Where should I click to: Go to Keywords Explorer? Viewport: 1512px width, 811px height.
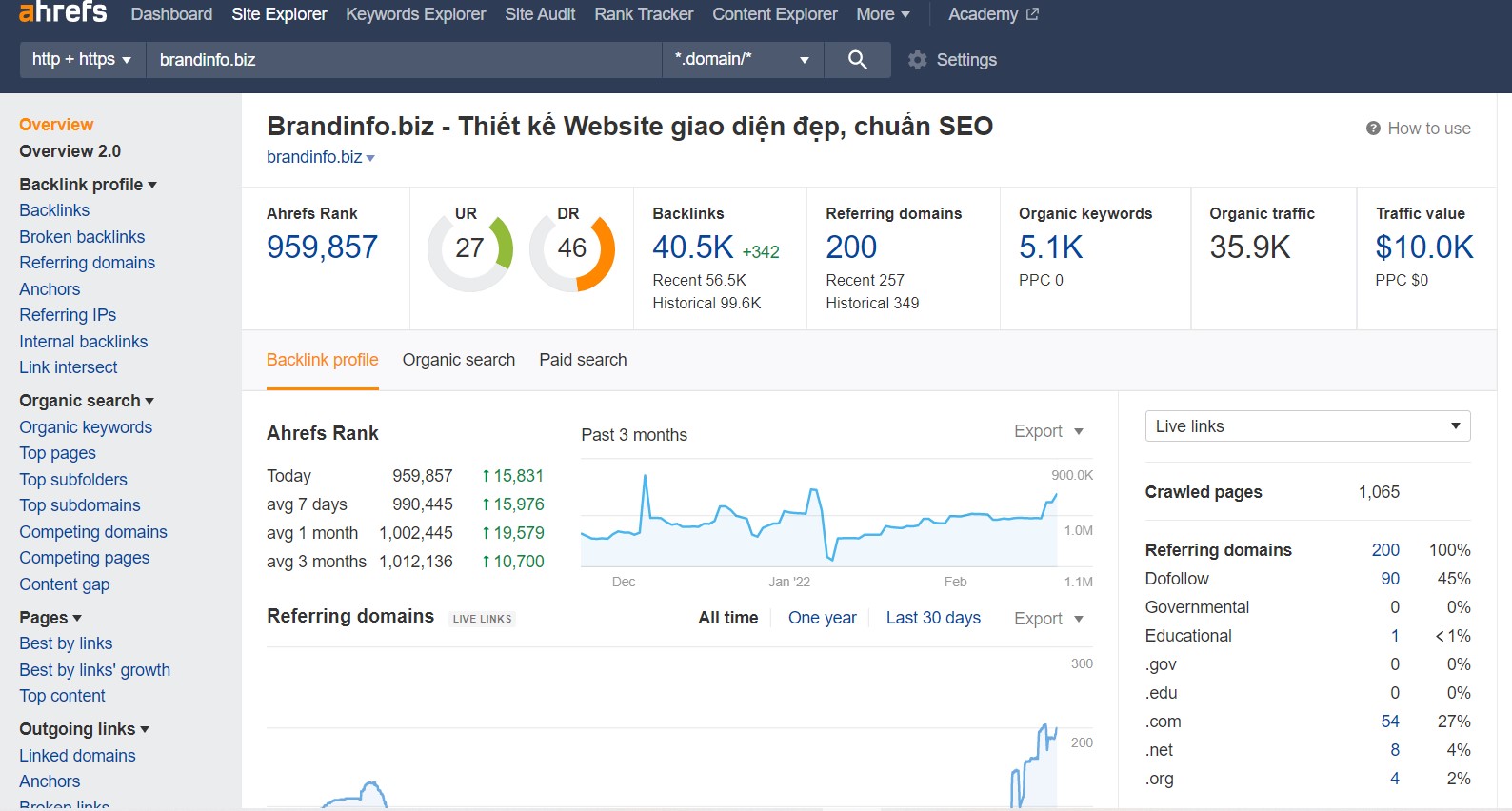[x=415, y=14]
